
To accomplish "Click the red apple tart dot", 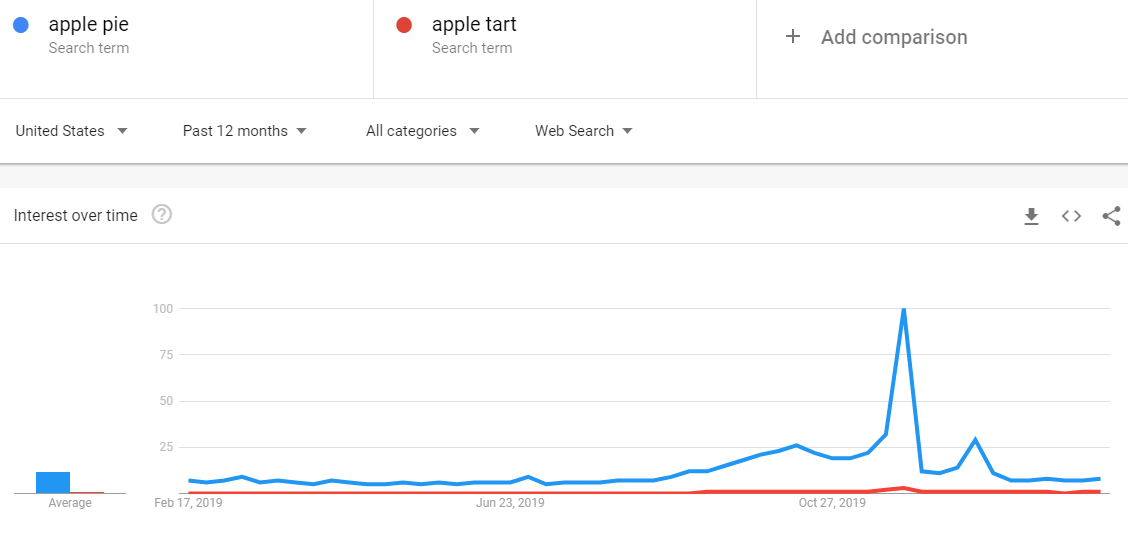I will coord(404,25).
